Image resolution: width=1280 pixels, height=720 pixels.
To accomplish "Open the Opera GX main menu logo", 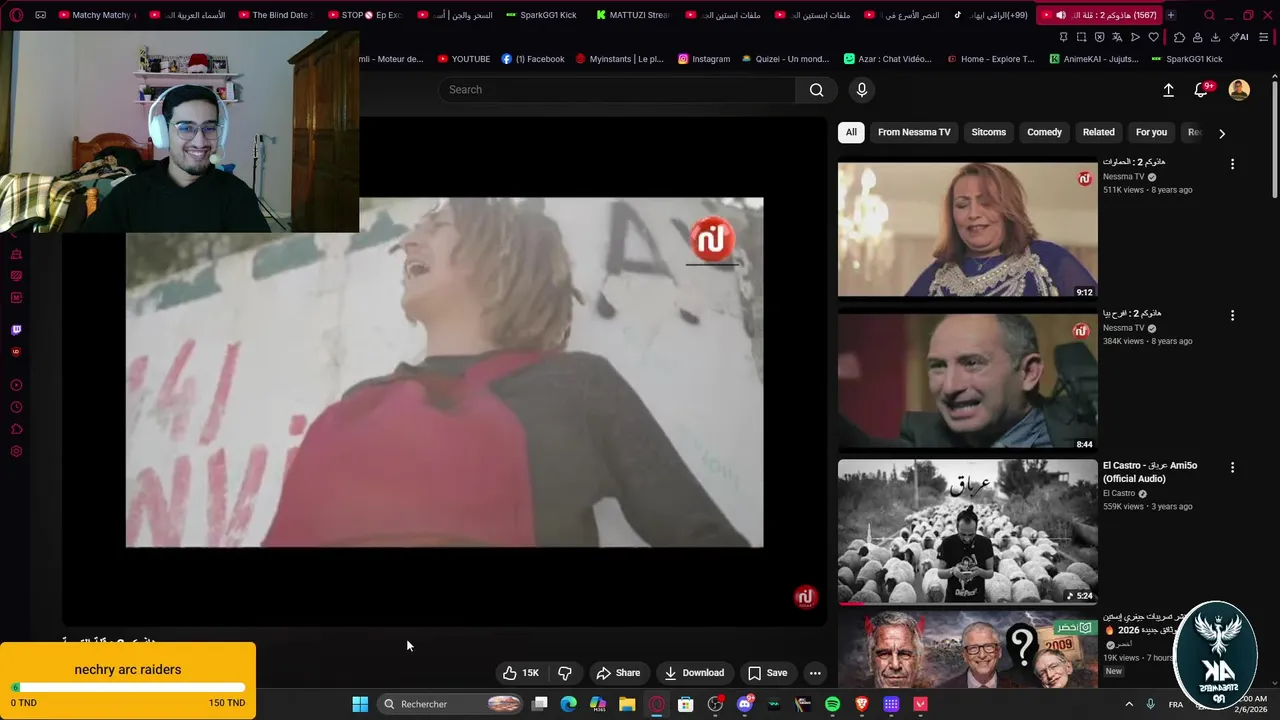I will (x=14, y=15).
